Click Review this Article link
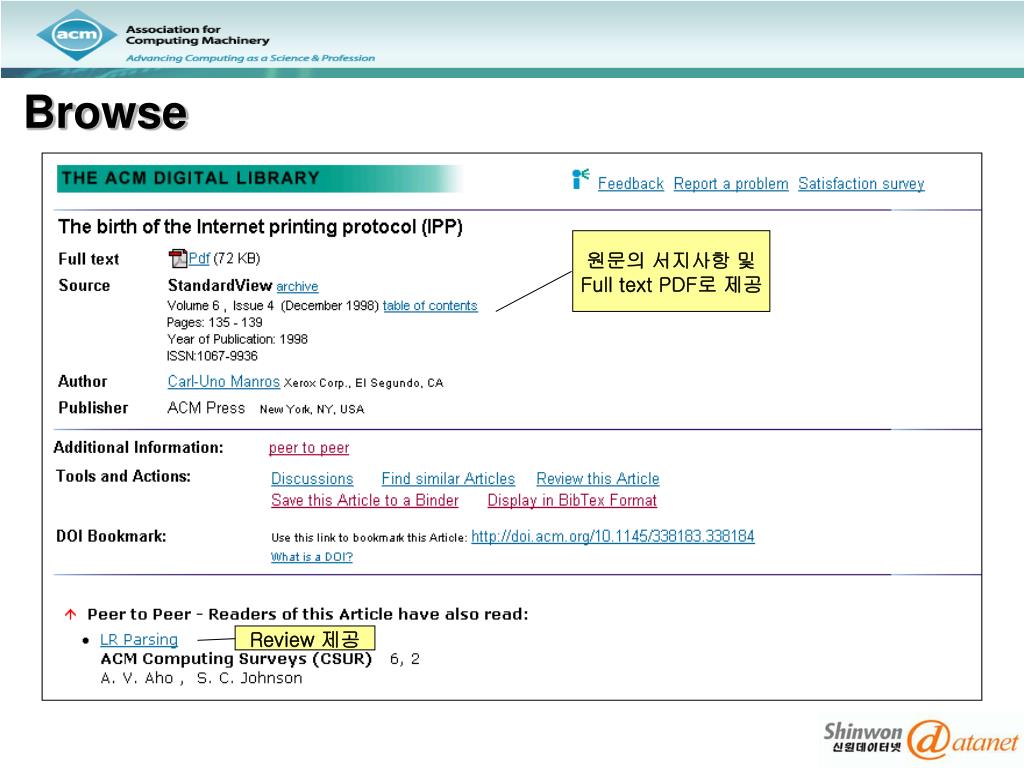The height and width of the screenshot is (768, 1024). point(598,479)
